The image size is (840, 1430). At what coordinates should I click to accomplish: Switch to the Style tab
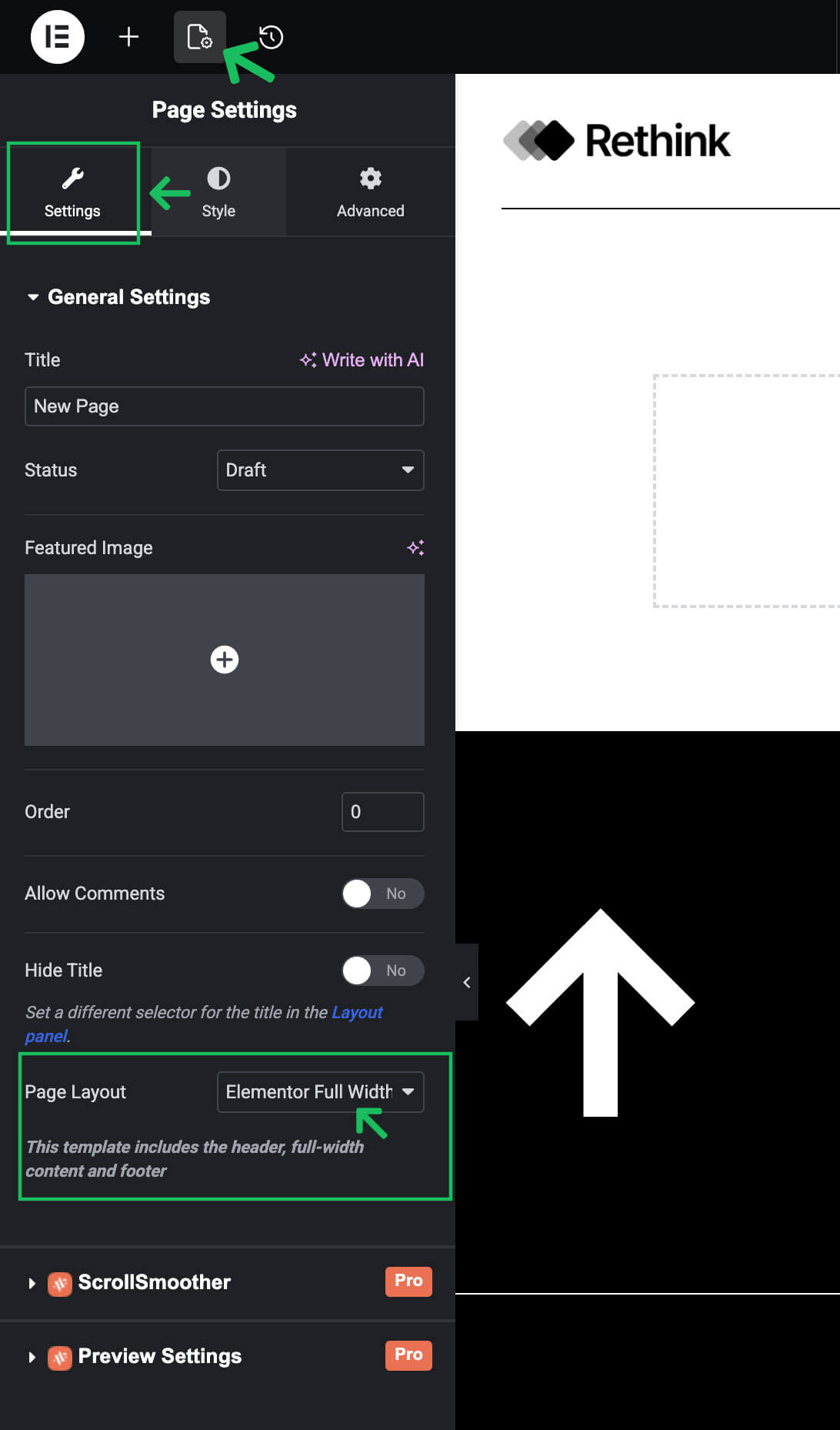(218, 192)
